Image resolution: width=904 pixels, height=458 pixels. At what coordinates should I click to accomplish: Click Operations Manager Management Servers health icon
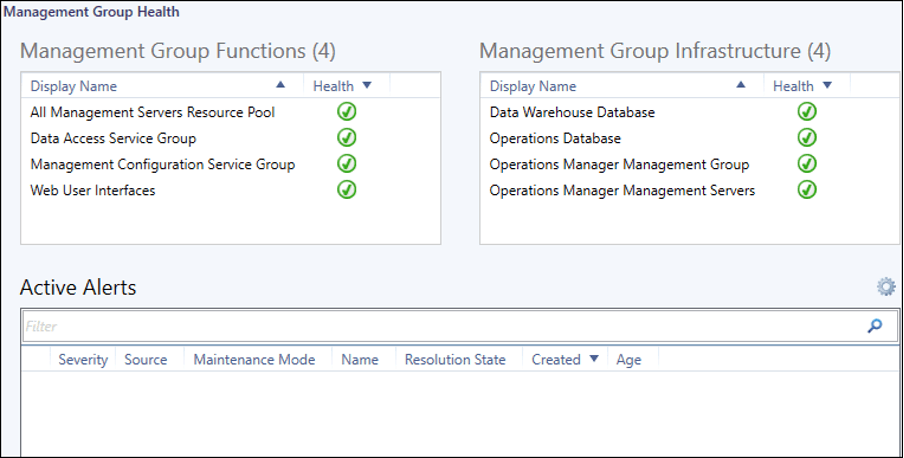click(807, 189)
